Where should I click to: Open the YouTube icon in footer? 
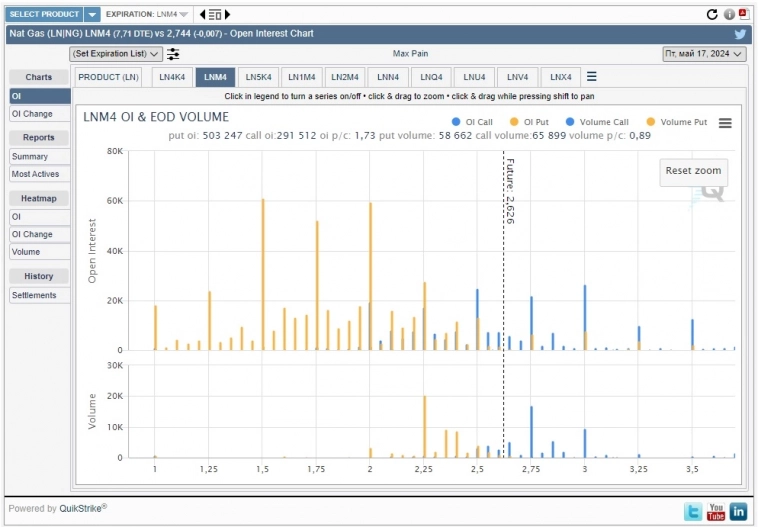pos(716,511)
